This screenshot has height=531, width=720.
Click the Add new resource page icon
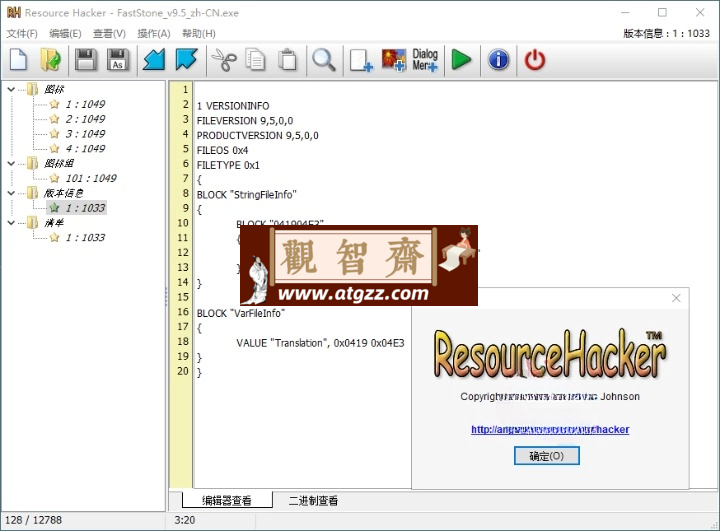[361, 60]
